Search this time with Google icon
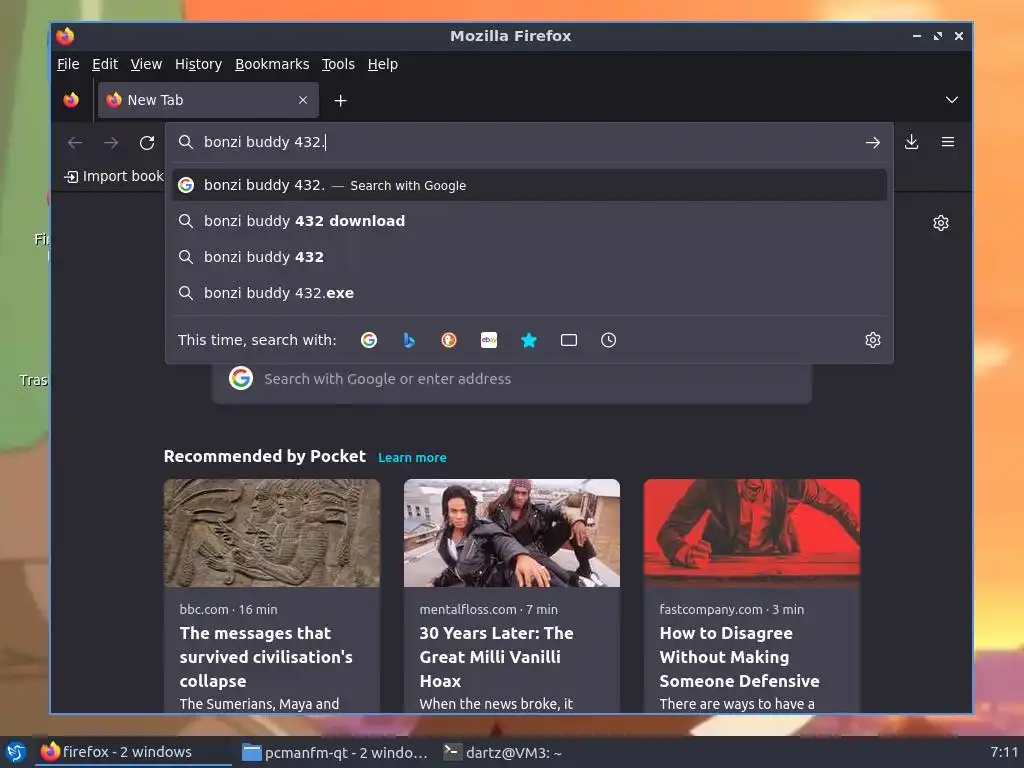 pos(369,340)
